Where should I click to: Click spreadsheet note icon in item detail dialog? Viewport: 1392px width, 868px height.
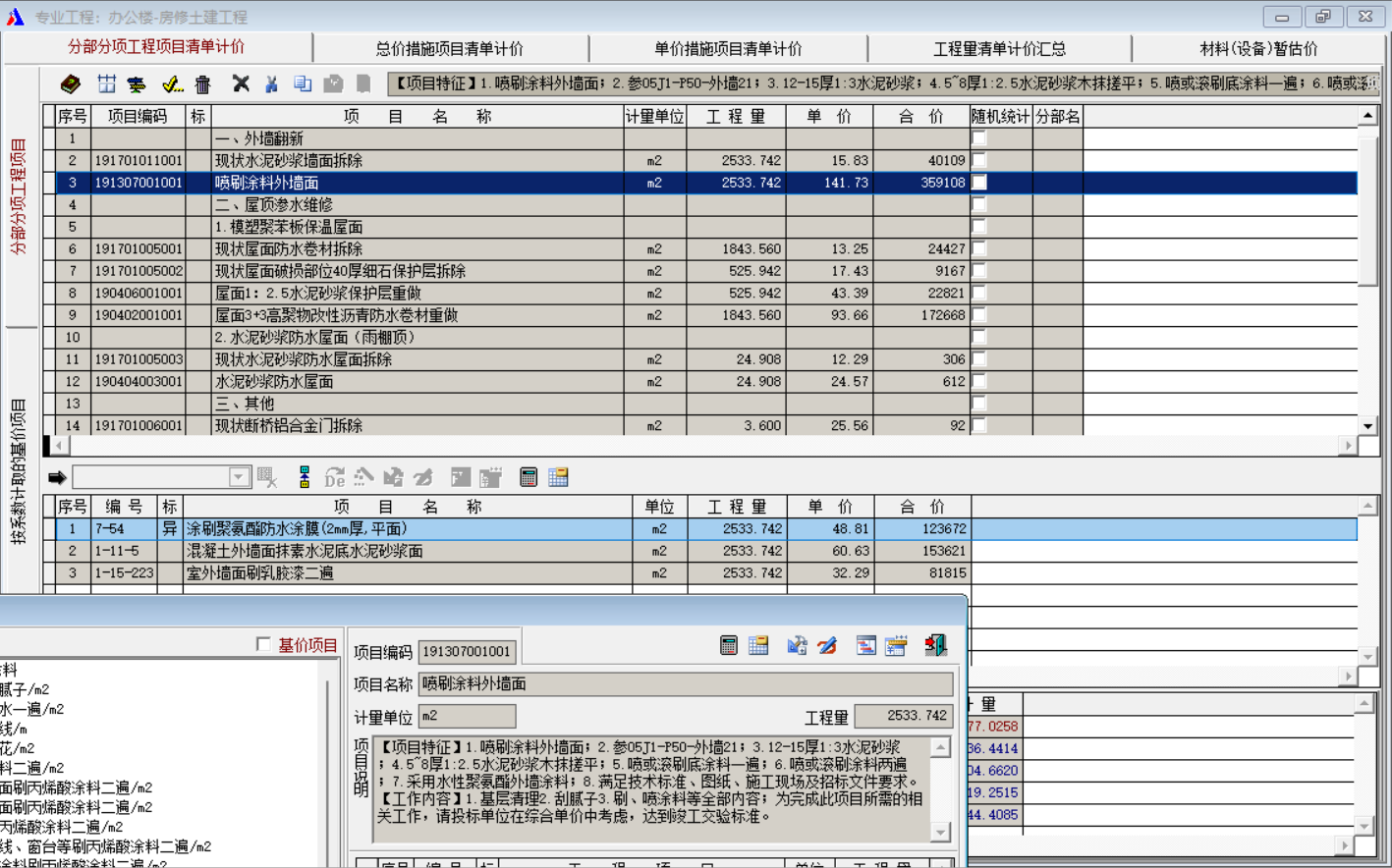click(x=758, y=645)
